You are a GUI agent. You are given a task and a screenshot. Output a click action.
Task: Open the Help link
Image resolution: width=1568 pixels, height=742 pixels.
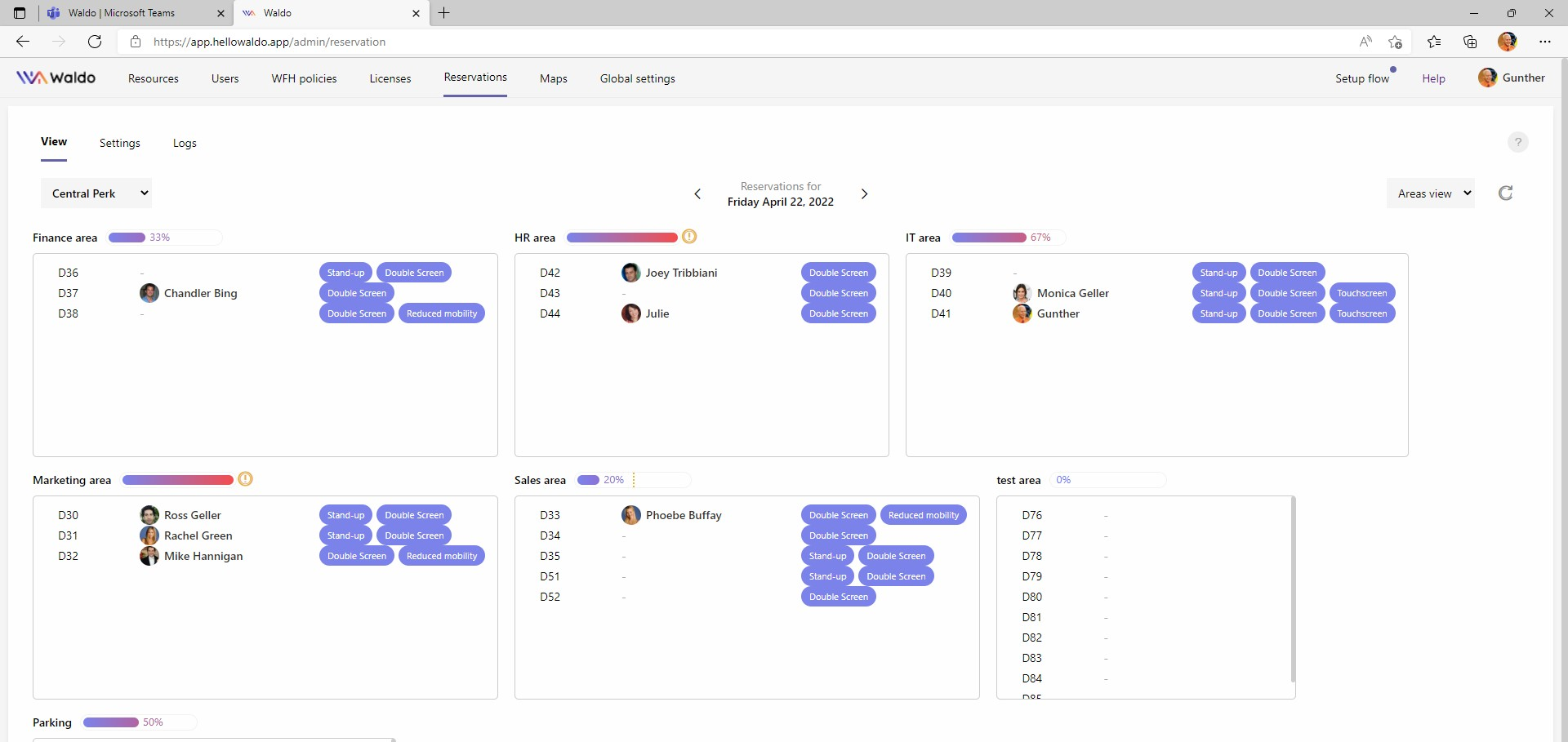point(1433,78)
